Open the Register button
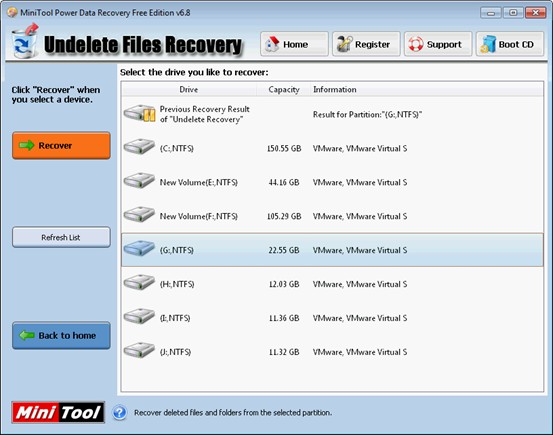The width and height of the screenshot is (553, 435). click(x=366, y=44)
